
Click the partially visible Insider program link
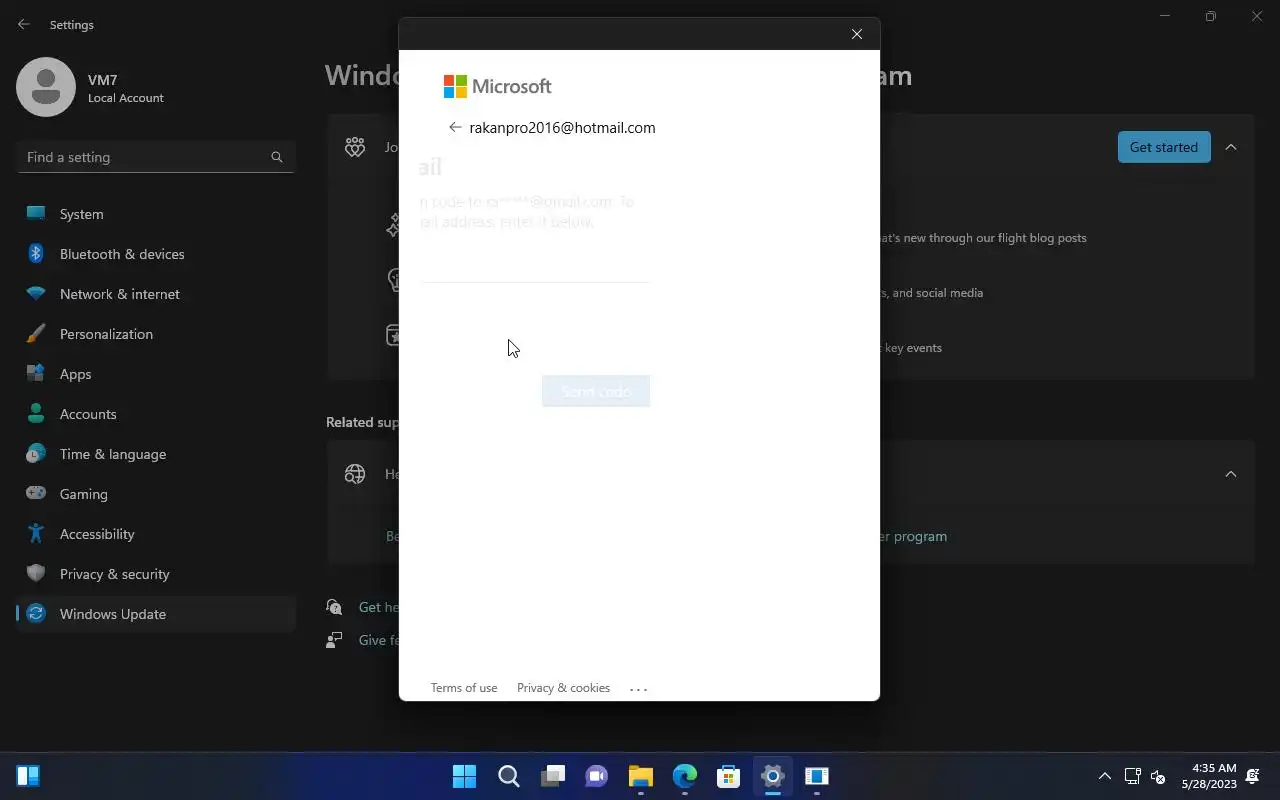click(x=913, y=536)
